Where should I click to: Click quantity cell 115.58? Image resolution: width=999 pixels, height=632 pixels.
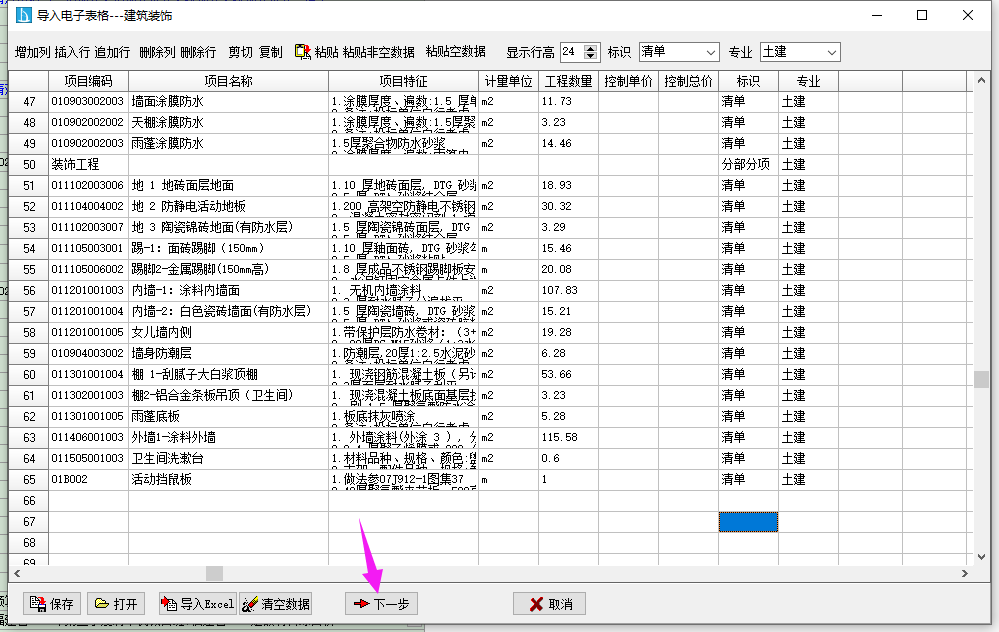click(x=568, y=438)
